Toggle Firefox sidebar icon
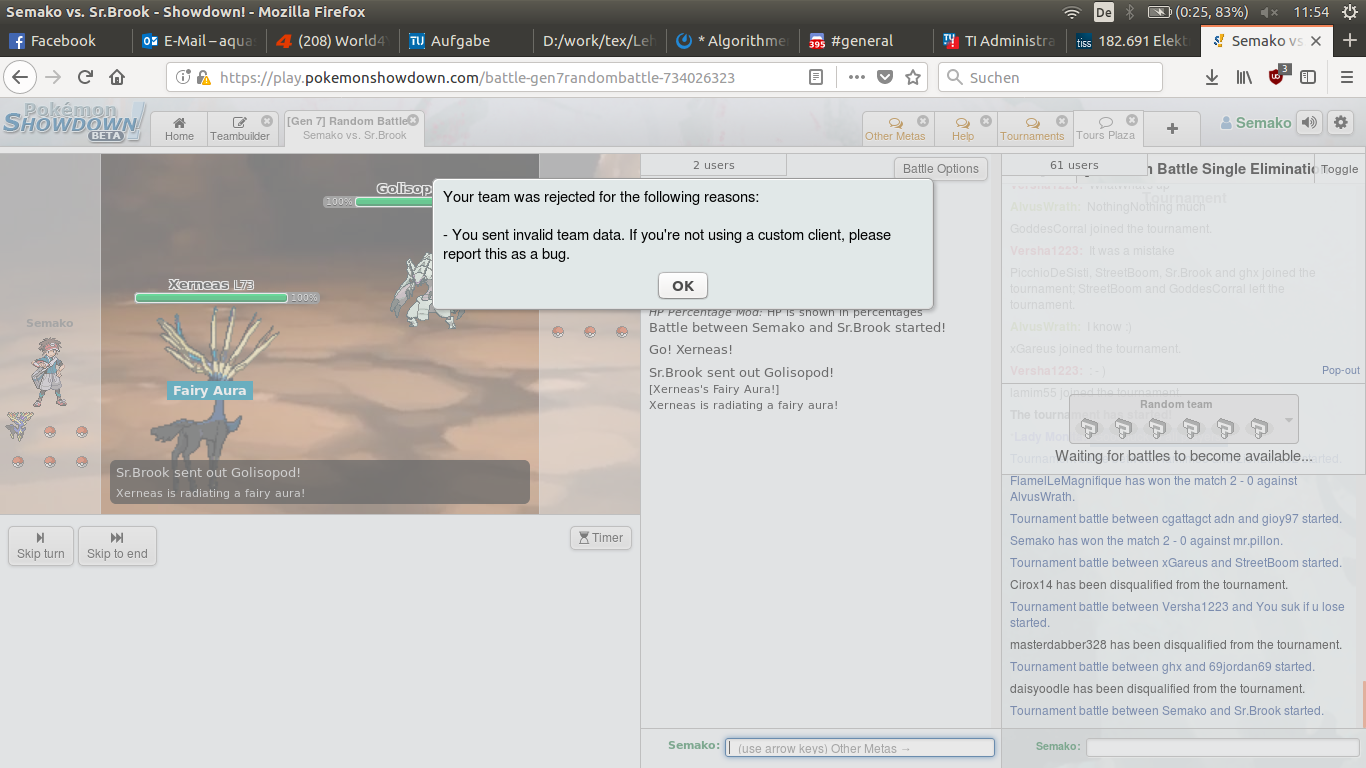 pyautogui.click(x=1308, y=77)
